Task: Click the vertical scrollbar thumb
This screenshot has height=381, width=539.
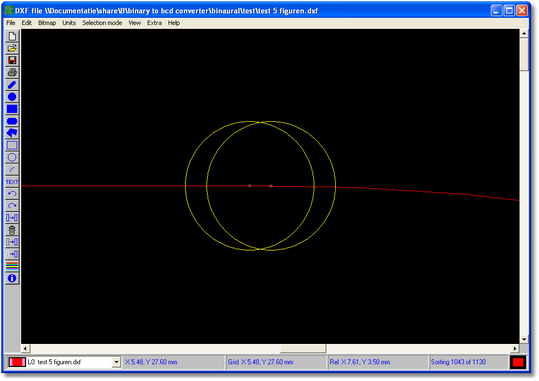Action: pos(524,54)
